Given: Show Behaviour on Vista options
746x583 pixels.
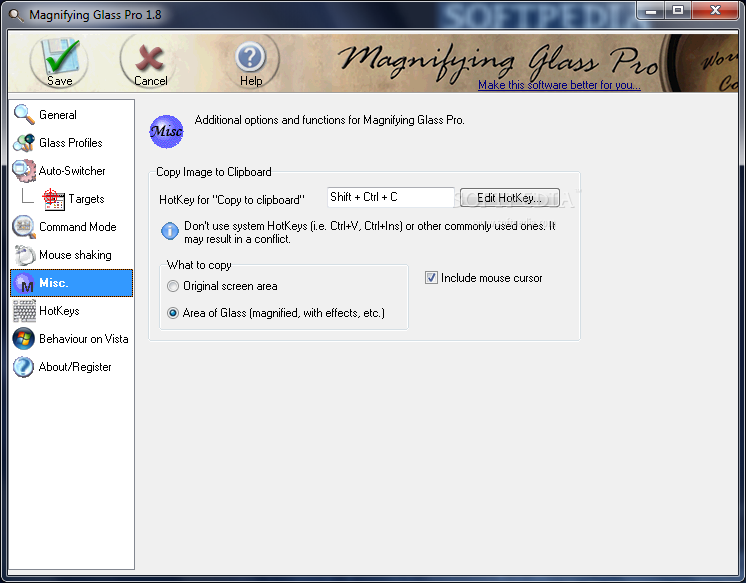Looking at the screenshot, I should click(72, 339).
